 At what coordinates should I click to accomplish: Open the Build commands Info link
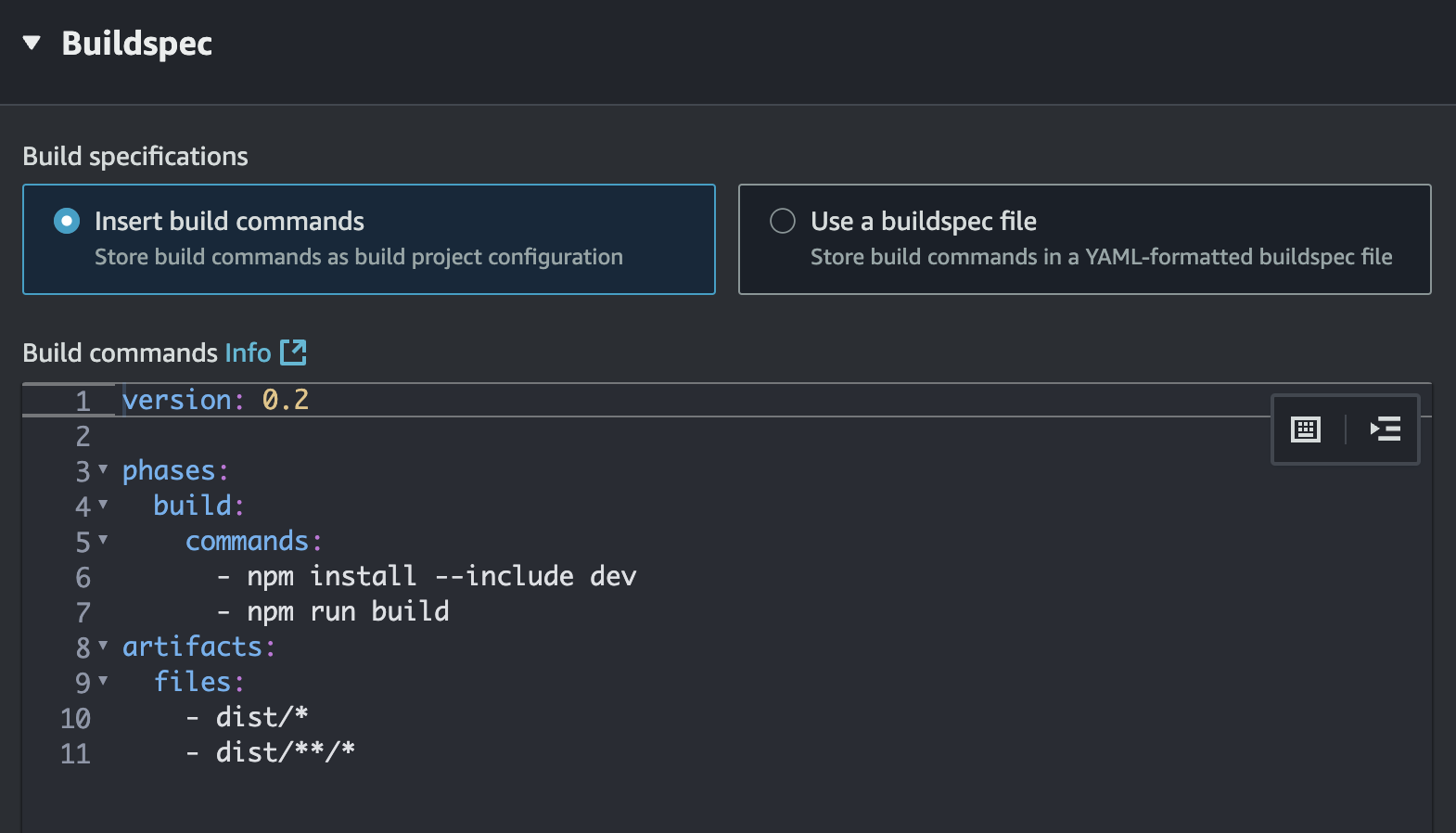tap(248, 352)
